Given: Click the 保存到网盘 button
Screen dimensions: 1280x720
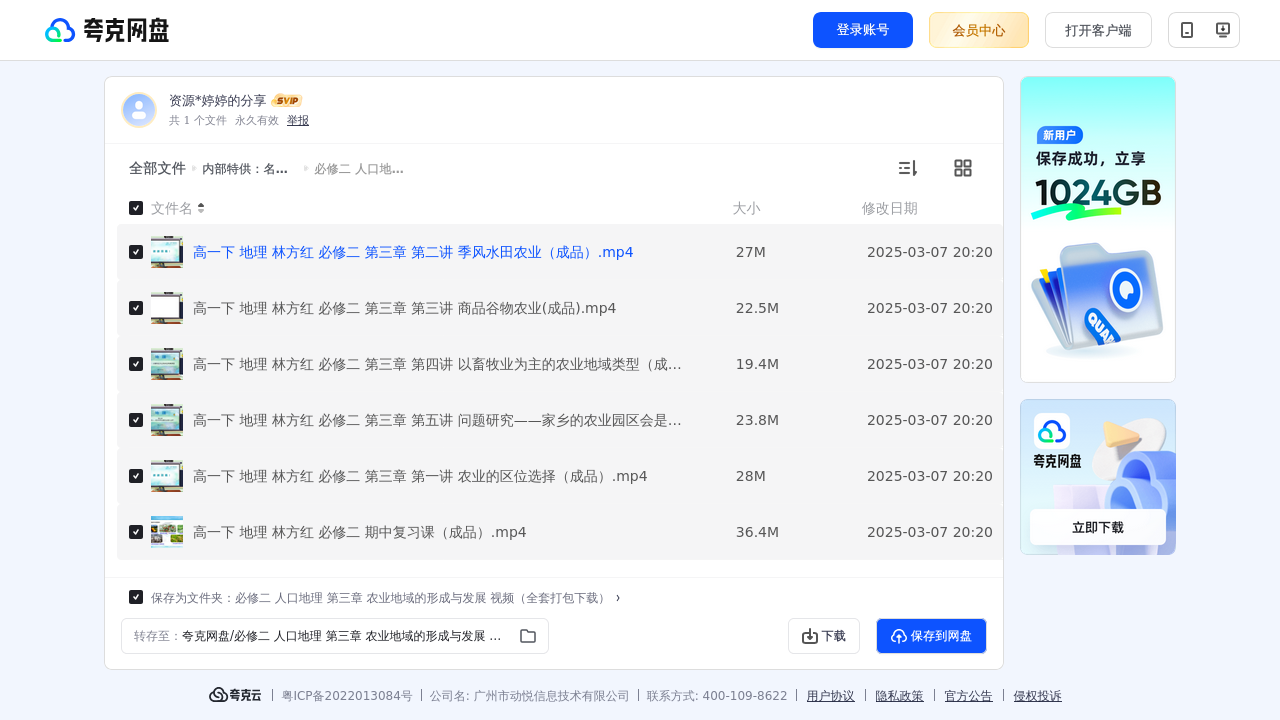Looking at the screenshot, I should (x=931, y=636).
